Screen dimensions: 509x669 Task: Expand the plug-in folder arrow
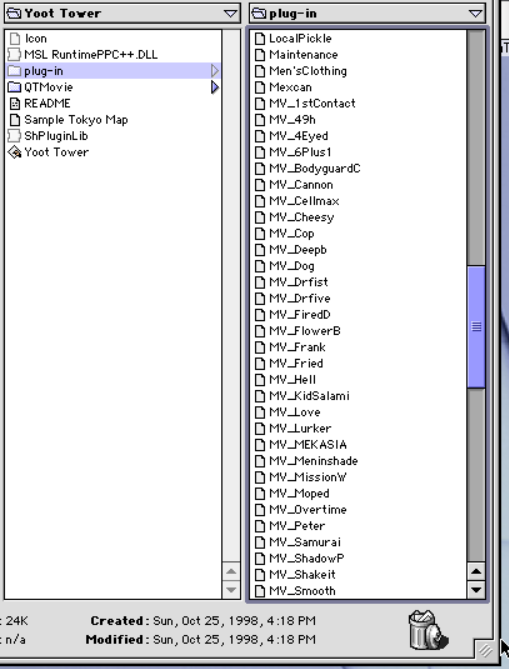215,71
